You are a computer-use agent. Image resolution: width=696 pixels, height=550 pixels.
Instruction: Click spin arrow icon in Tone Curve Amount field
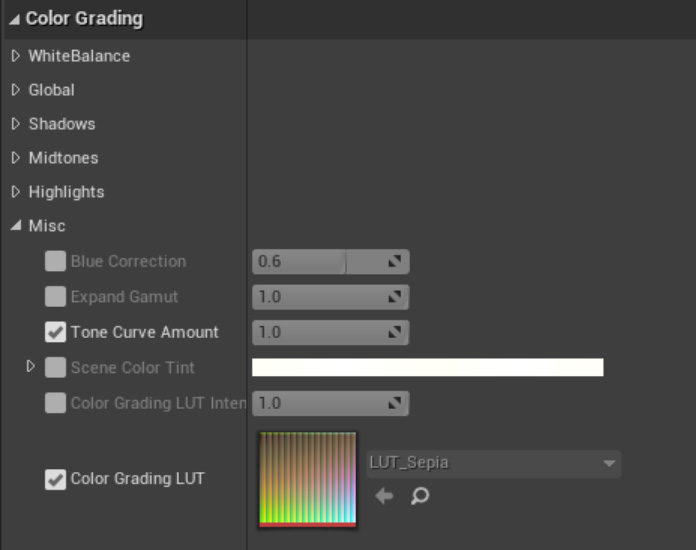[395, 332]
